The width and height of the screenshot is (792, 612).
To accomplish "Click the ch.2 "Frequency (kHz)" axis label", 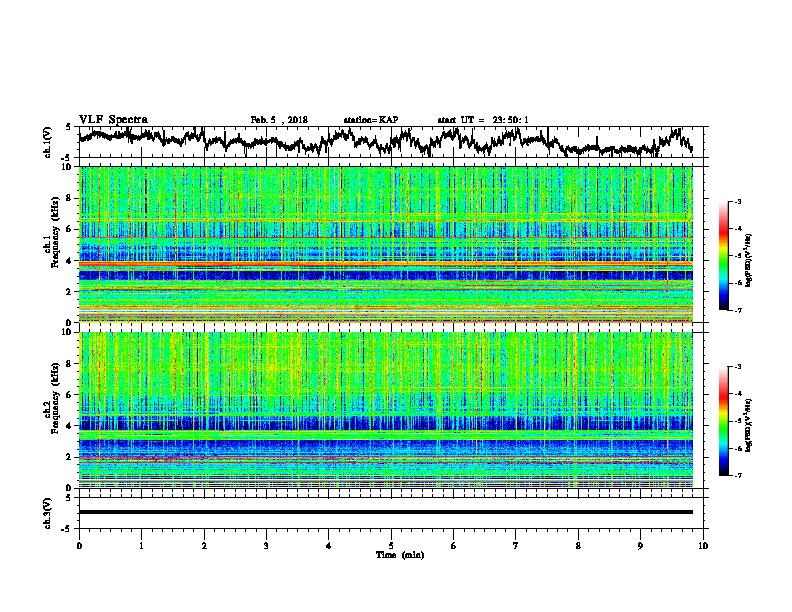I will [x=55, y=398].
